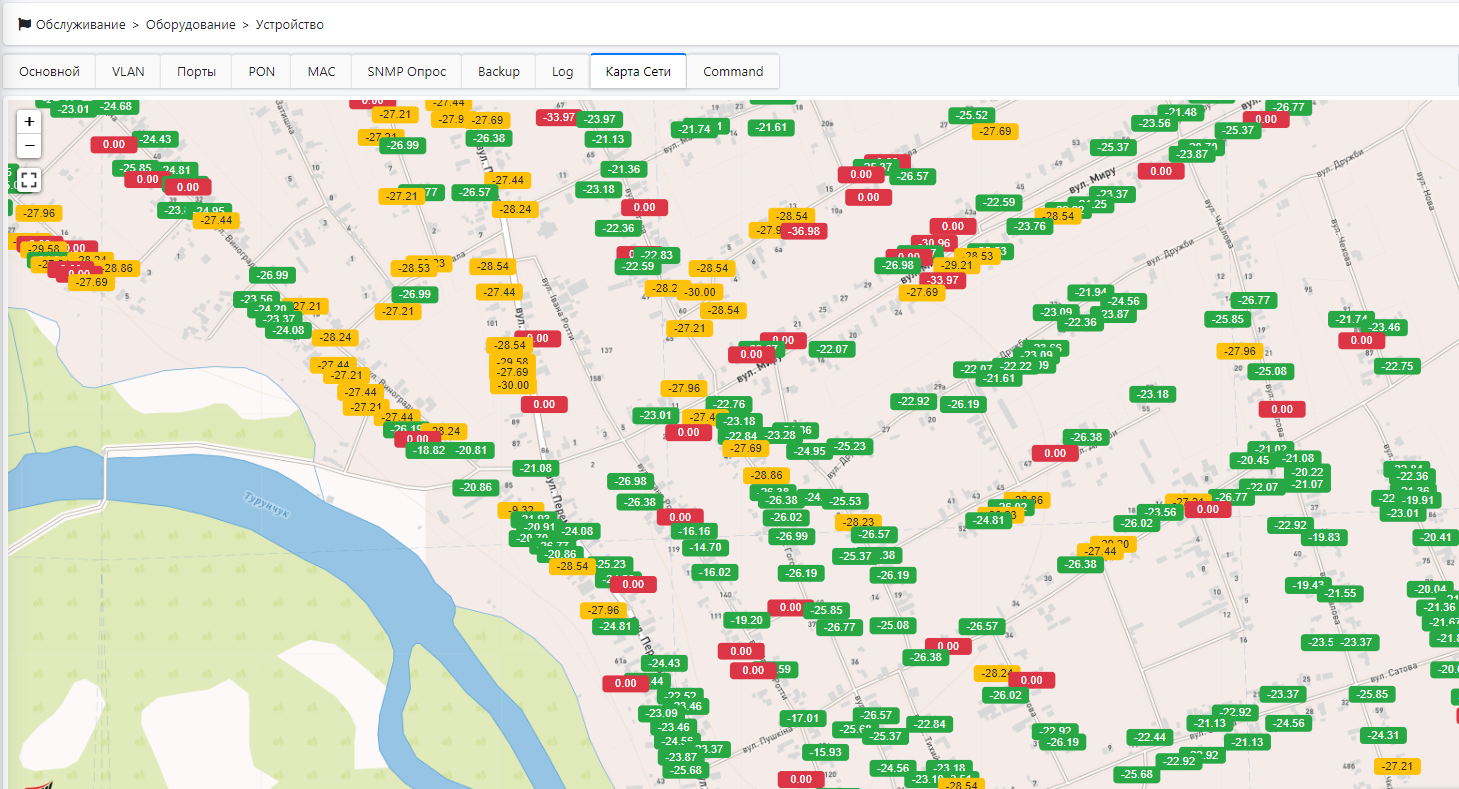Viewport: 1459px width, 789px height.
Task: Open the green -18.82 device marker
Action: [x=428, y=450]
